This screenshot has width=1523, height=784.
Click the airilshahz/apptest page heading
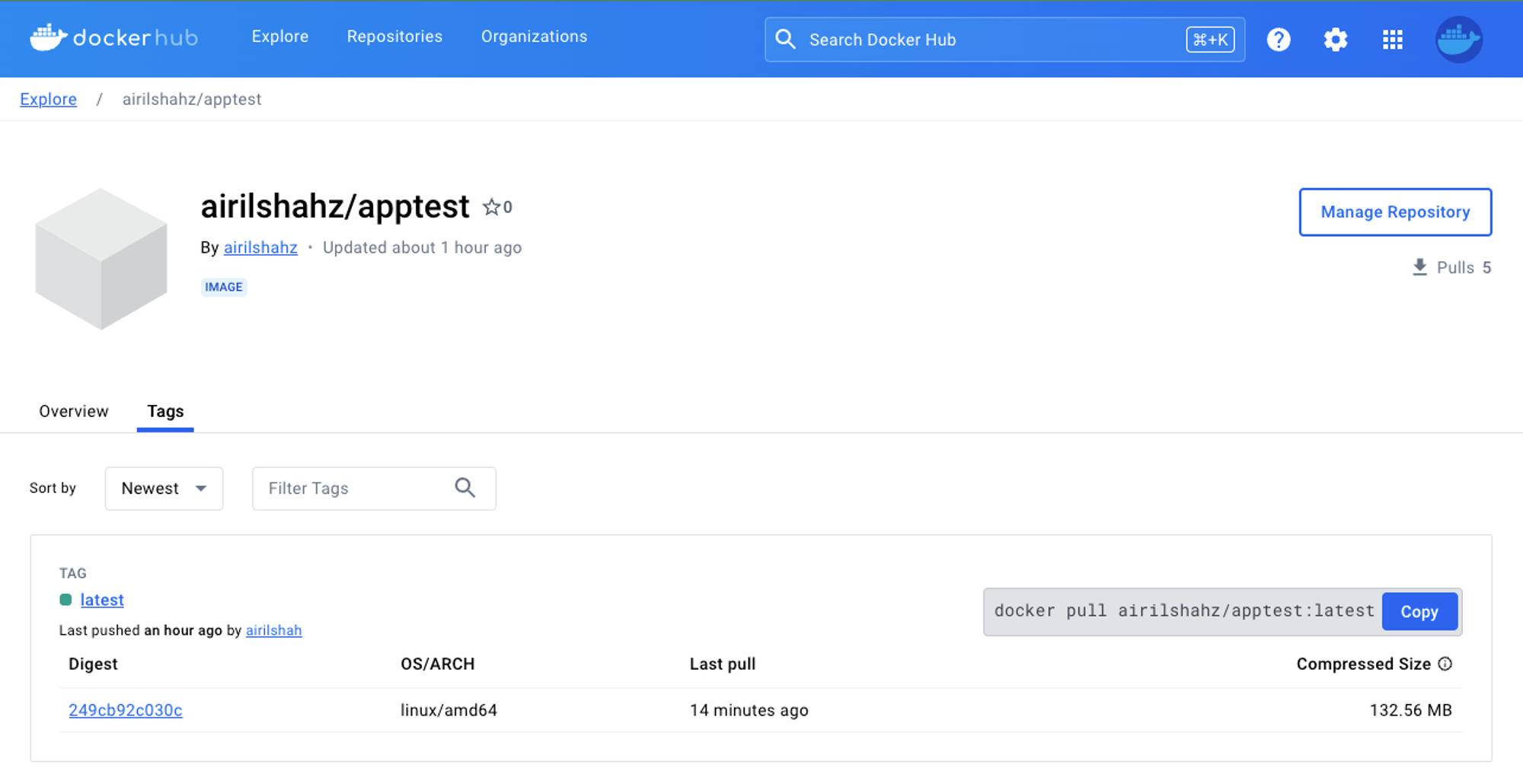335,206
